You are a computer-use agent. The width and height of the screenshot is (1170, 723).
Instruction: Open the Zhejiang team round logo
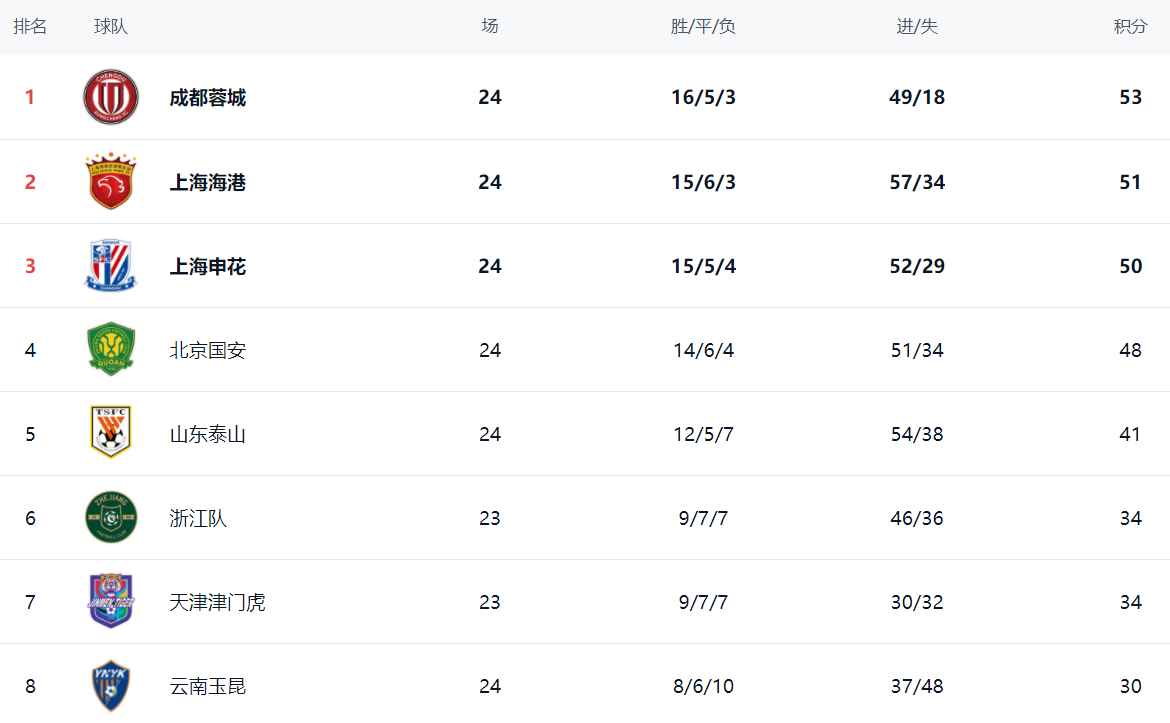coord(110,518)
